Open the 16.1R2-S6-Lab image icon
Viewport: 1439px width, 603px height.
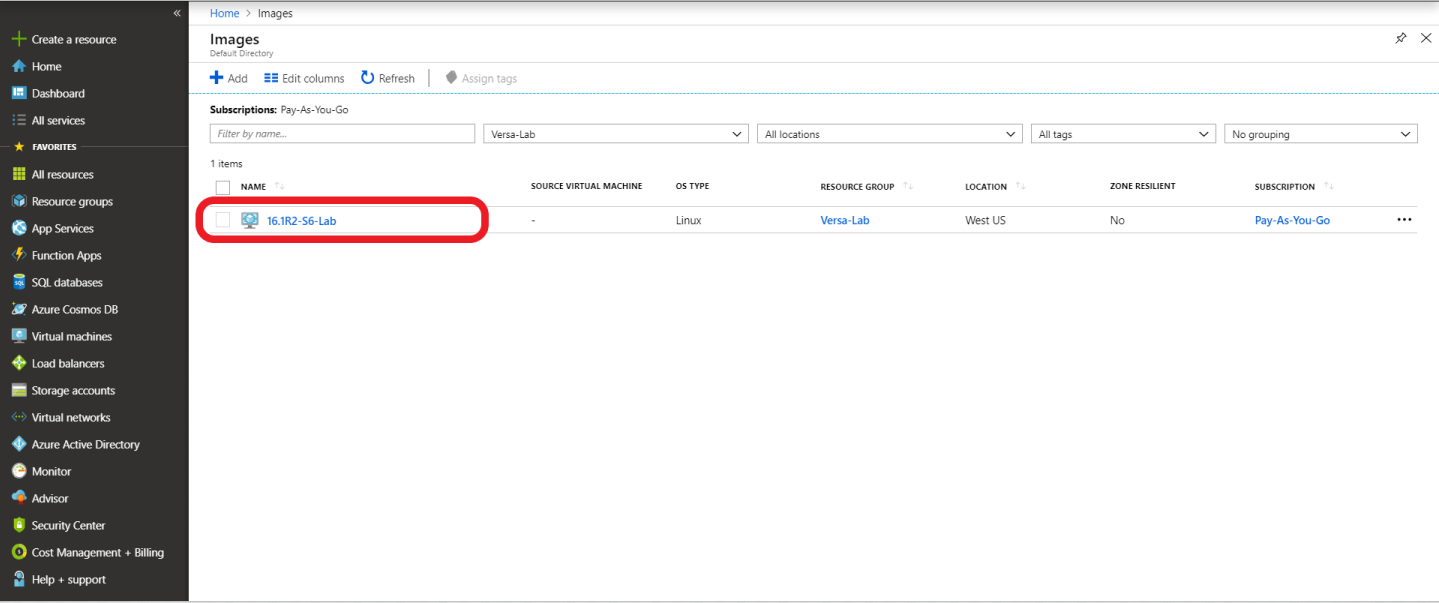(x=250, y=220)
